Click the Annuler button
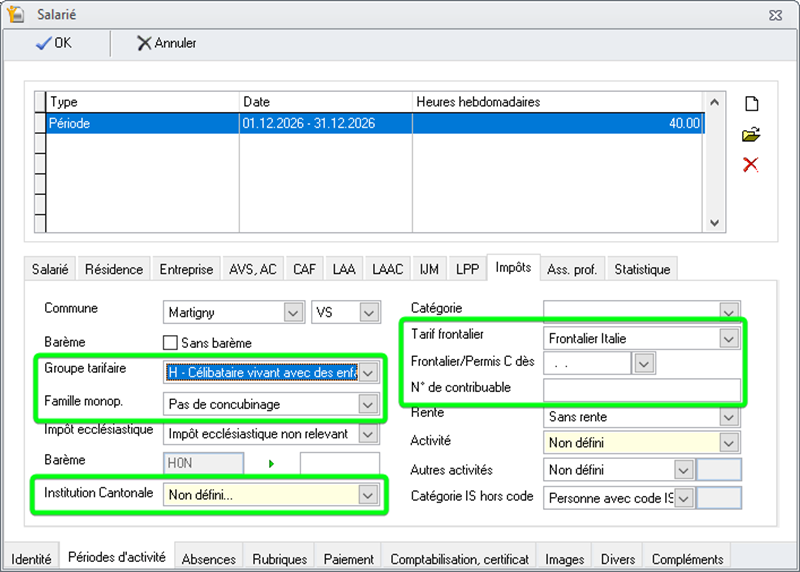Image resolution: width=800 pixels, height=572 pixels. (x=167, y=43)
